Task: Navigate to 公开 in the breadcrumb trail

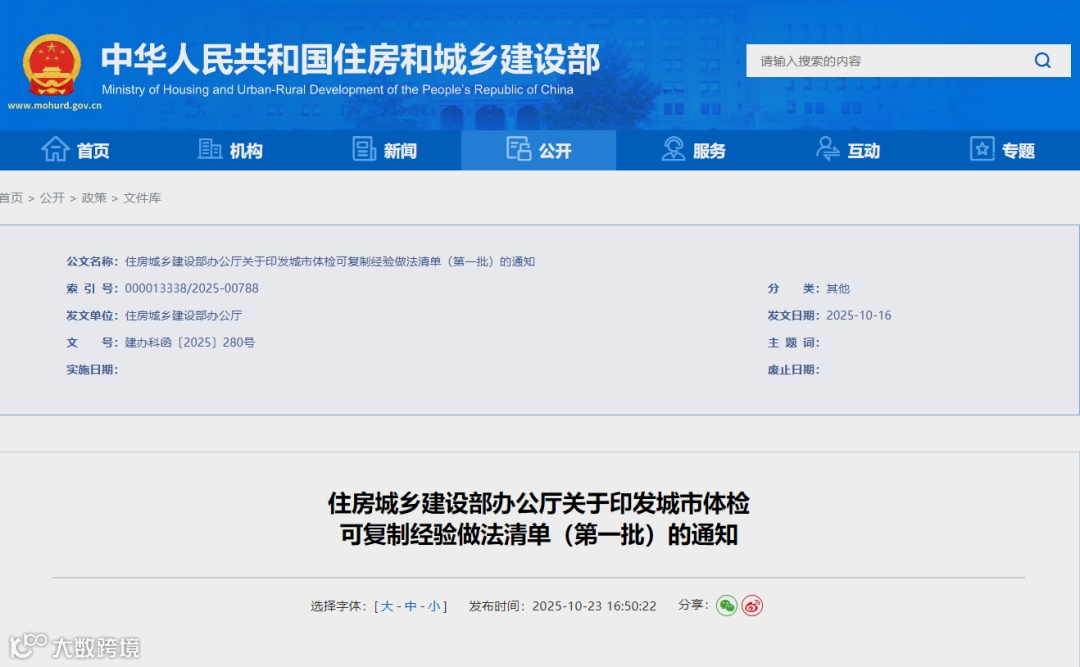Action: click(x=51, y=198)
